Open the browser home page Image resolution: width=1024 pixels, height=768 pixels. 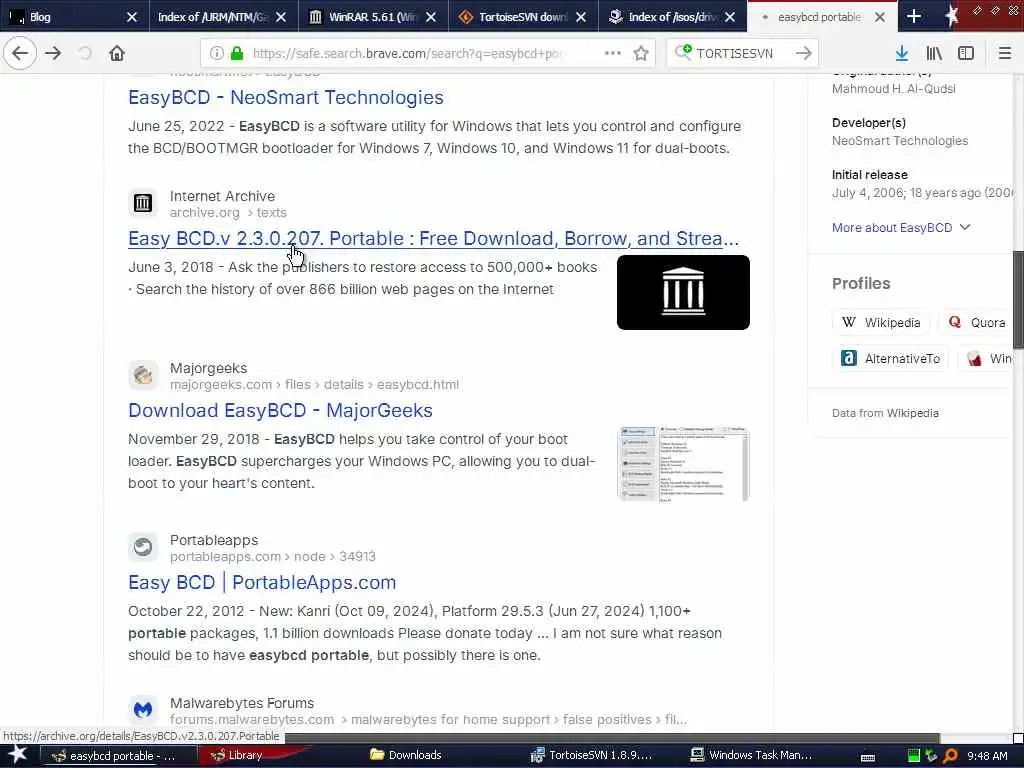tap(117, 53)
